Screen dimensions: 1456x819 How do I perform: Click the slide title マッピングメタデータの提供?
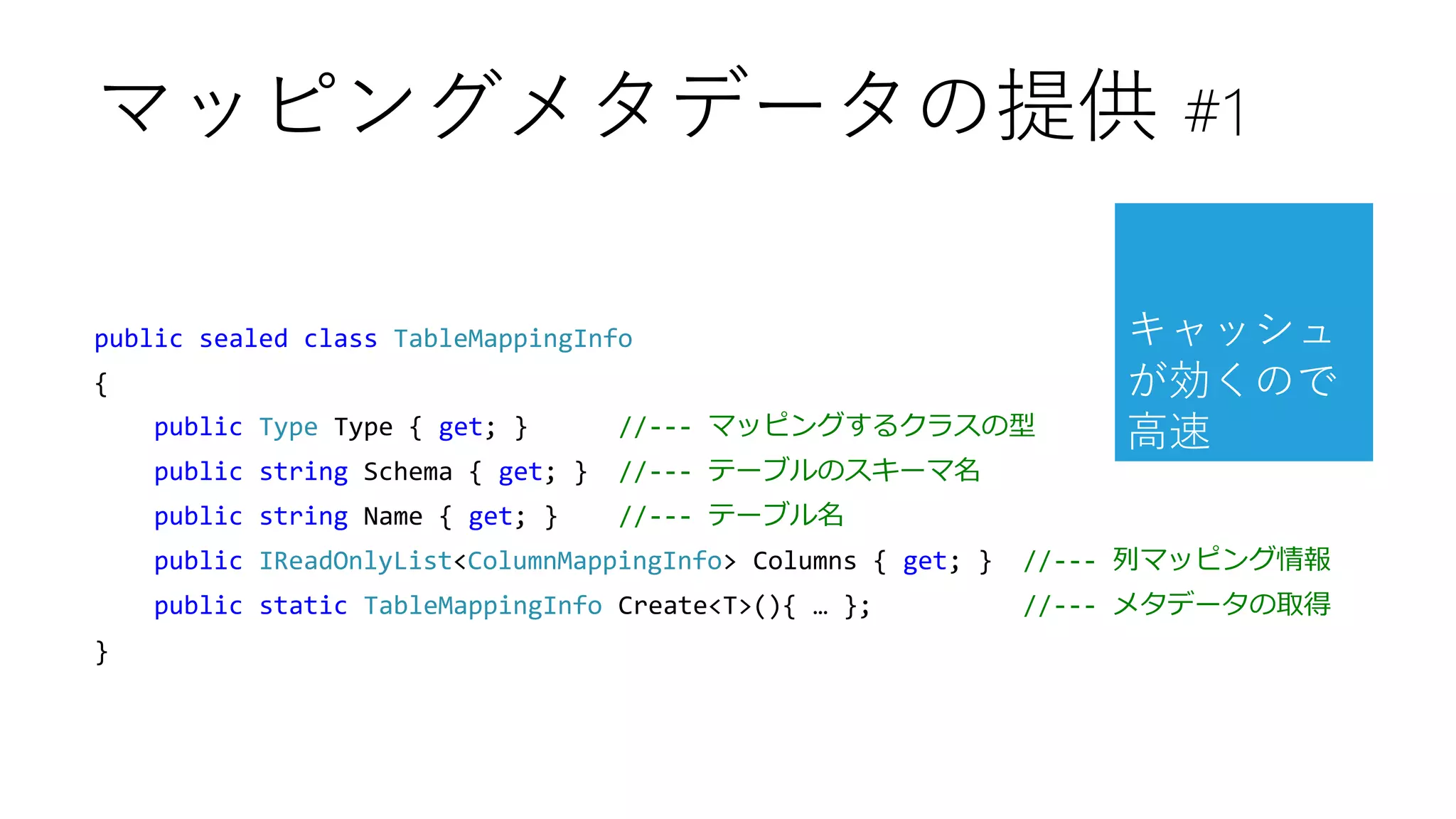pyautogui.click(x=629, y=105)
